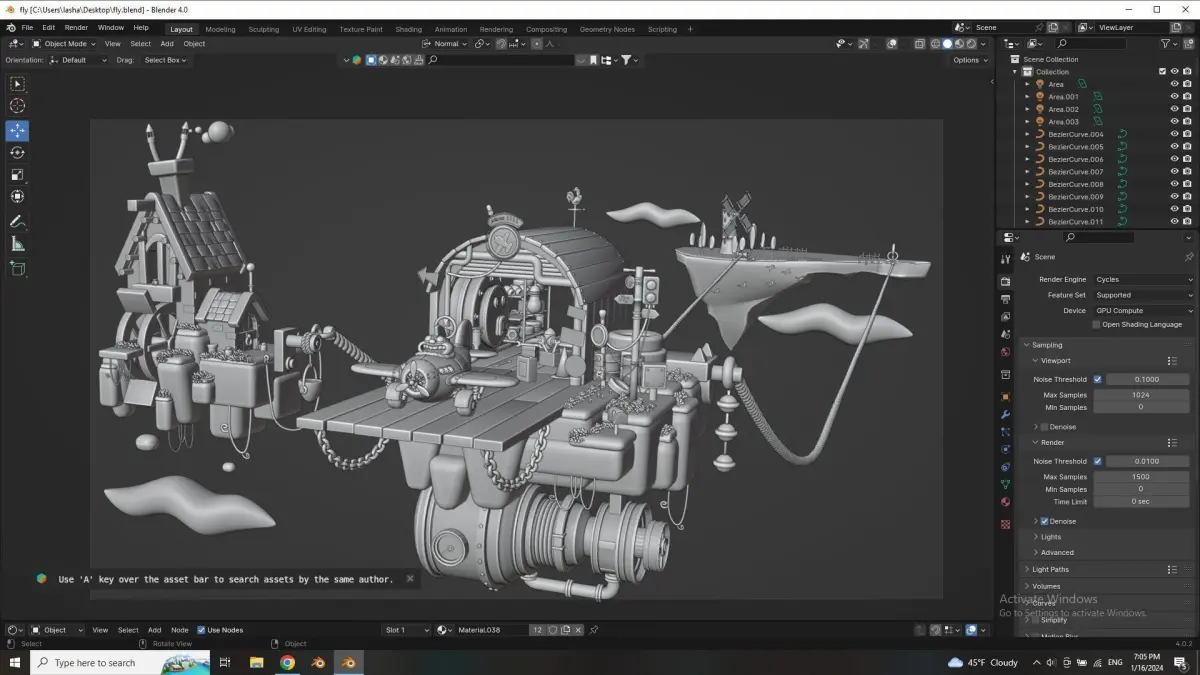1200x675 pixels.
Task: Open the Slot 1 material slot dropdown
Action: coord(406,630)
